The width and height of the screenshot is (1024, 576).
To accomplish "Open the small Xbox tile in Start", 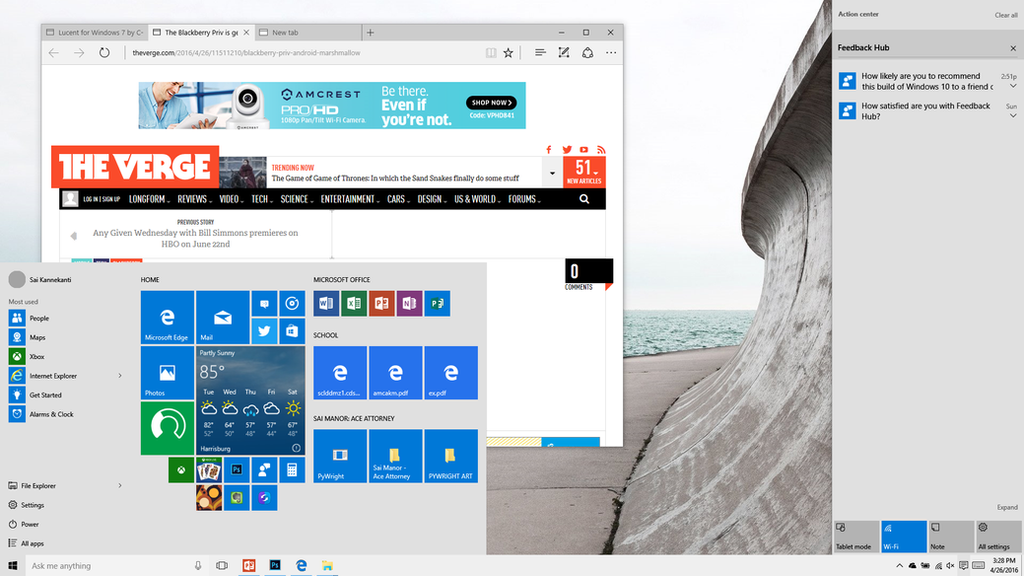I will (x=181, y=470).
